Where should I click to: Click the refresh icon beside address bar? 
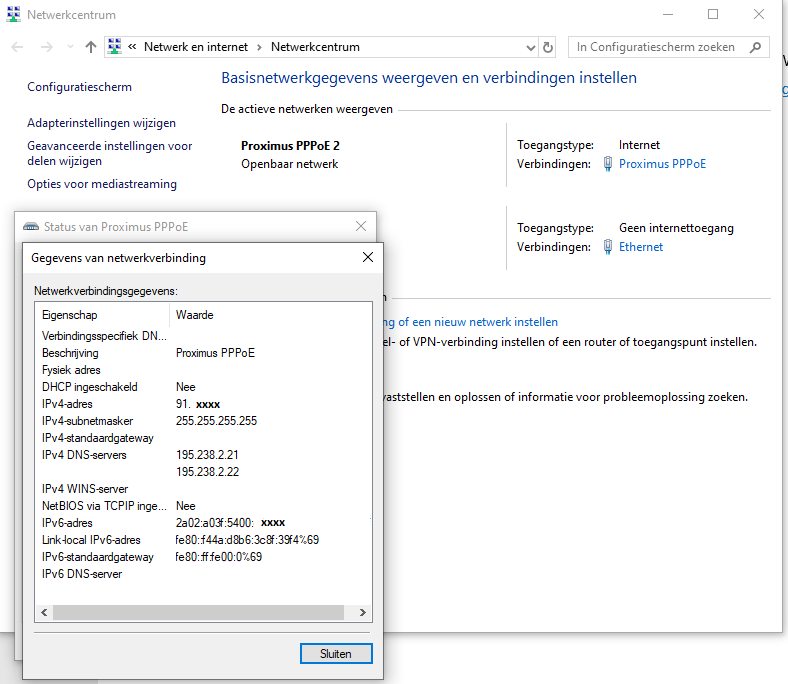click(x=547, y=47)
